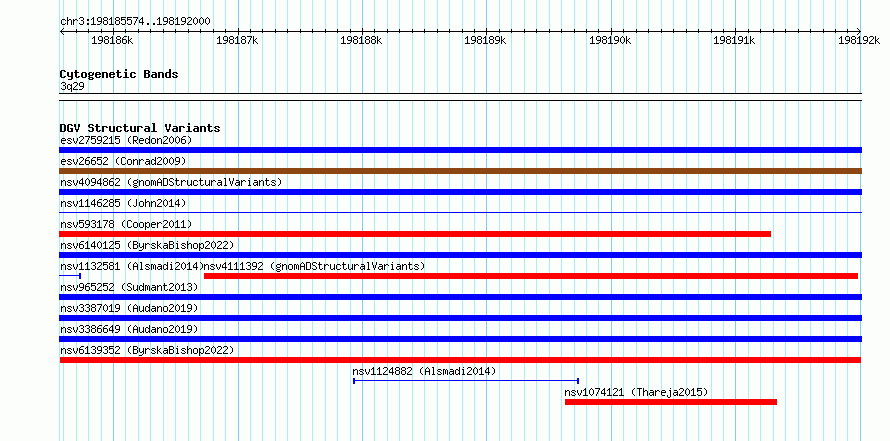Click the 198187k ruler position
This screenshot has height=441, width=890.
pyautogui.click(x=237, y=40)
